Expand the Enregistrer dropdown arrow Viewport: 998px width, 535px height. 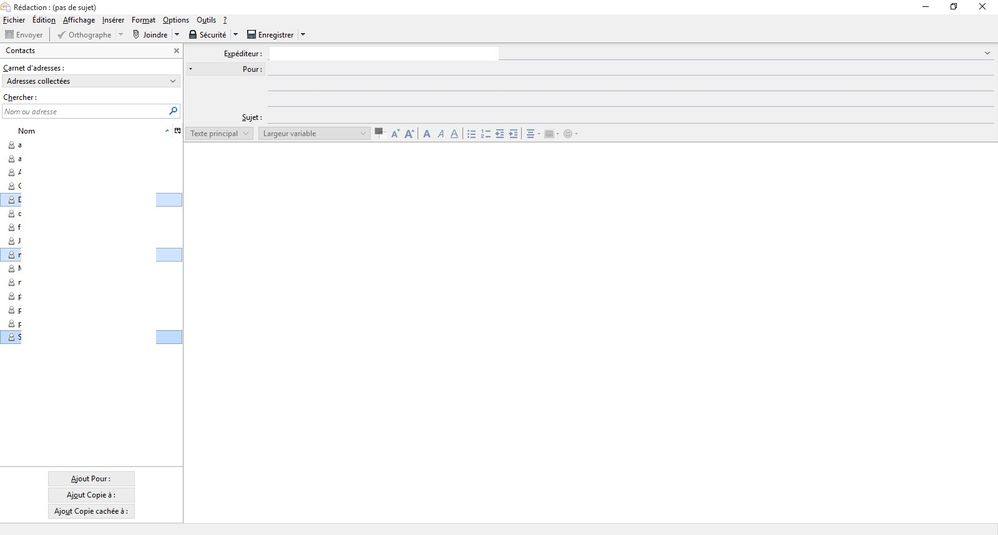(303, 35)
